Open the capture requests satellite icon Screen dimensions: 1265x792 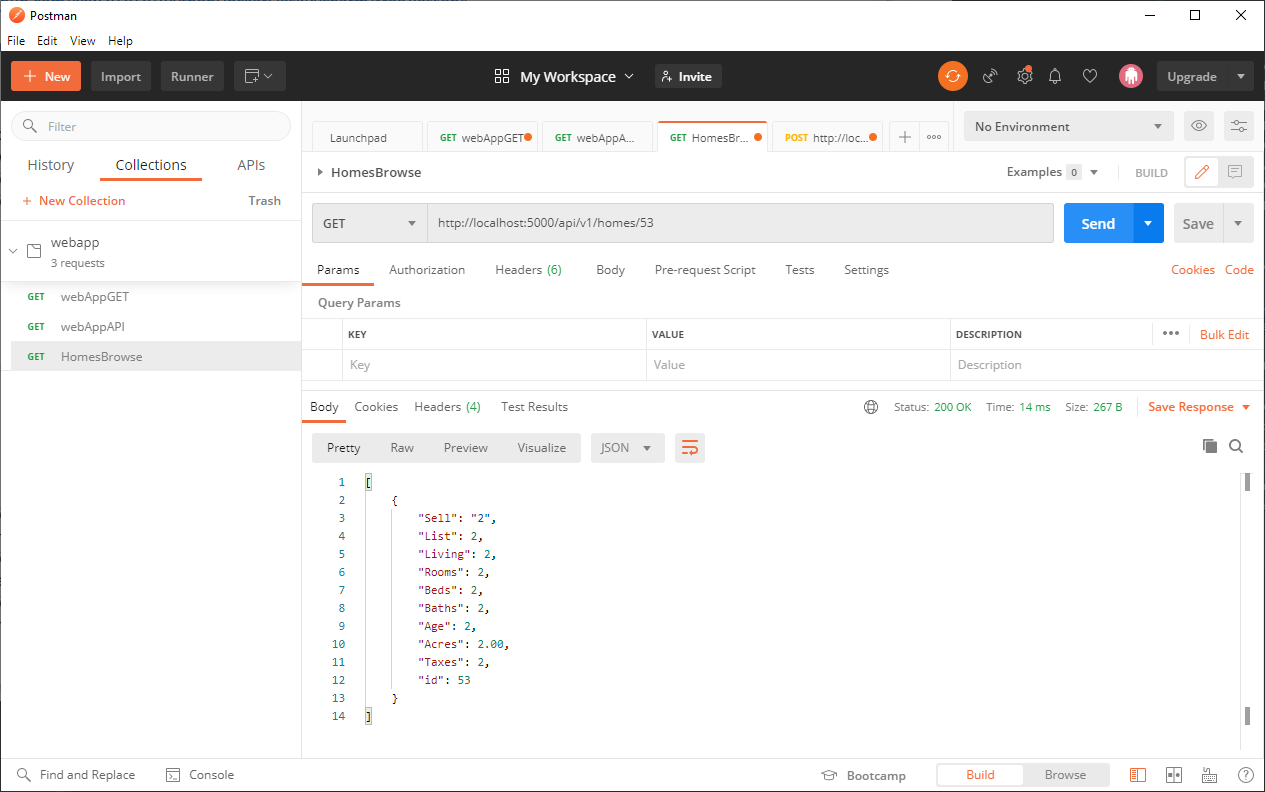(x=990, y=76)
